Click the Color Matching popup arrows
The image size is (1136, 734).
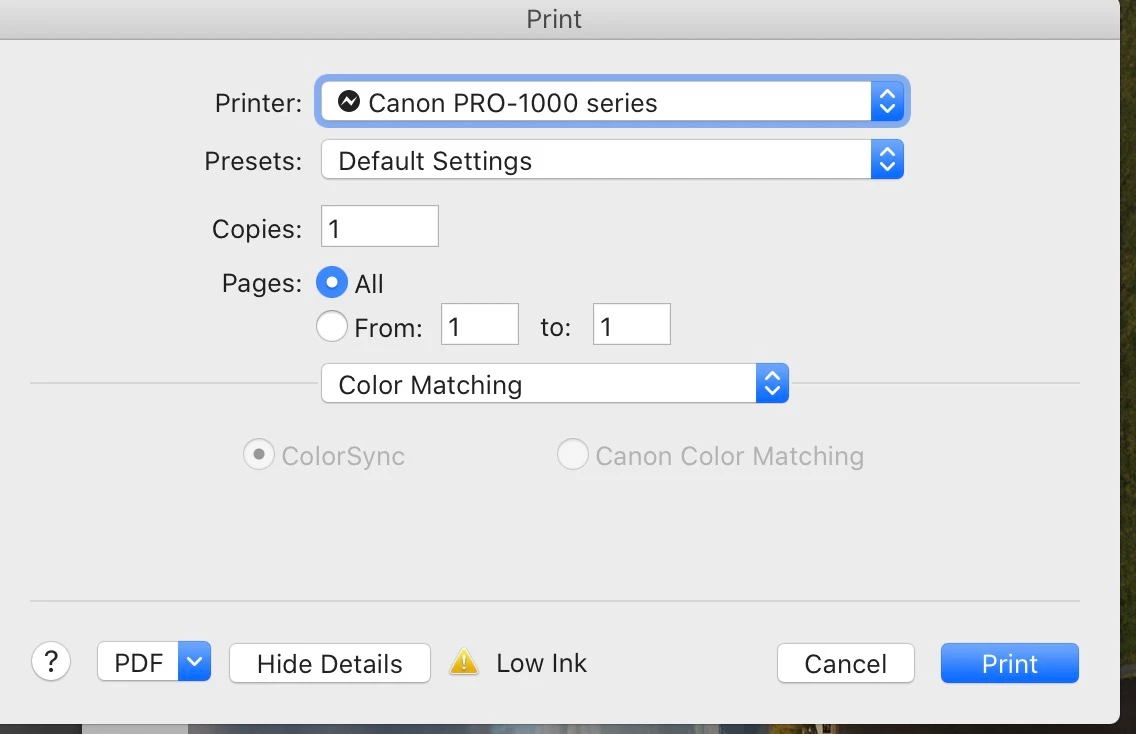(772, 383)
